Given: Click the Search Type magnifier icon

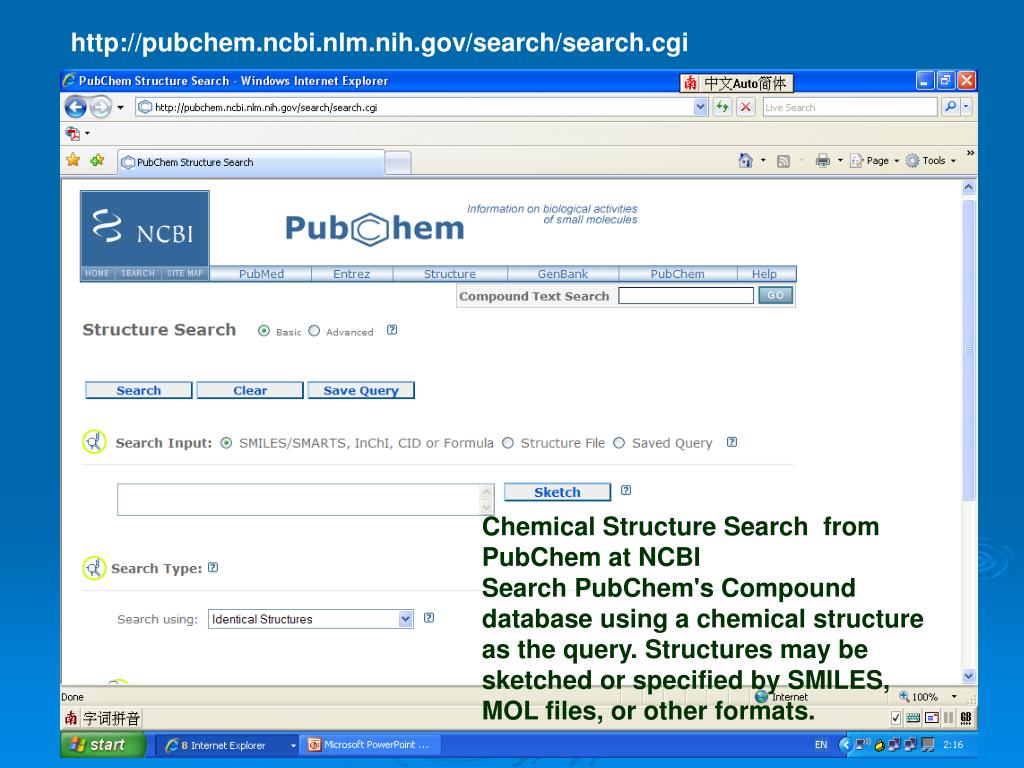Looking at the screenshot, I should pos(94,568).
